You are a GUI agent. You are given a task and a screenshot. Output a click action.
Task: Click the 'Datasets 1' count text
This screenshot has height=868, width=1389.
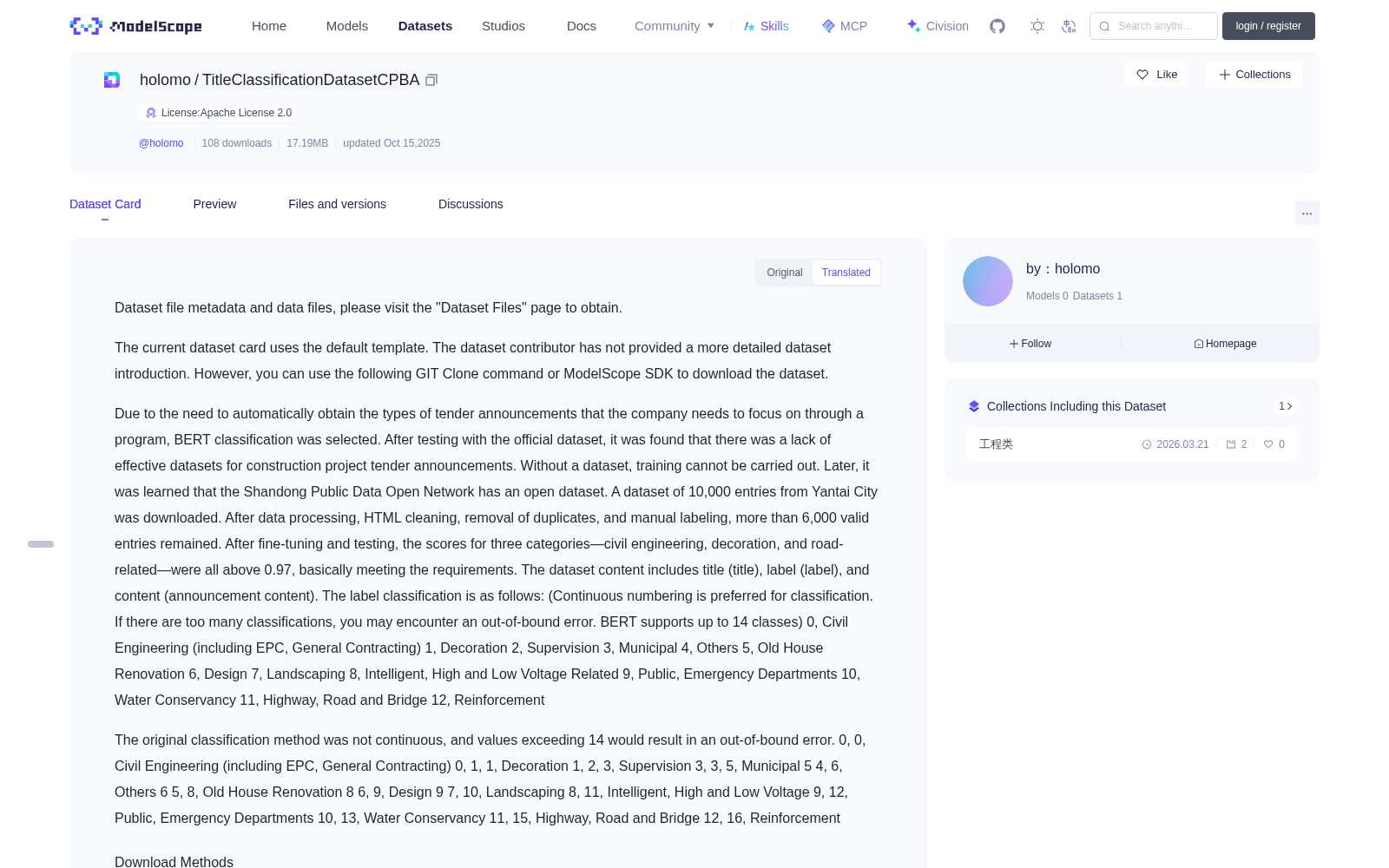1097,296
